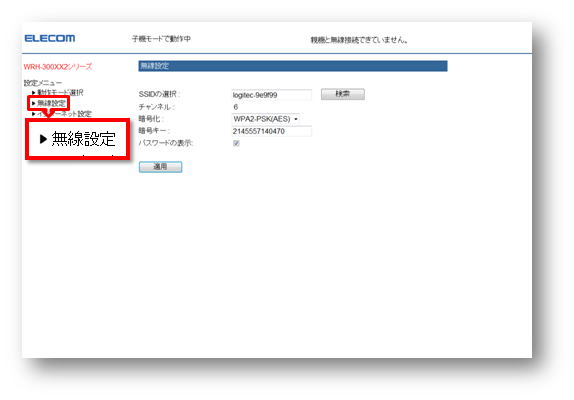Click the 暗号キー field with 2145557140470
The image size is (574, 400).
tap(272, 131)
